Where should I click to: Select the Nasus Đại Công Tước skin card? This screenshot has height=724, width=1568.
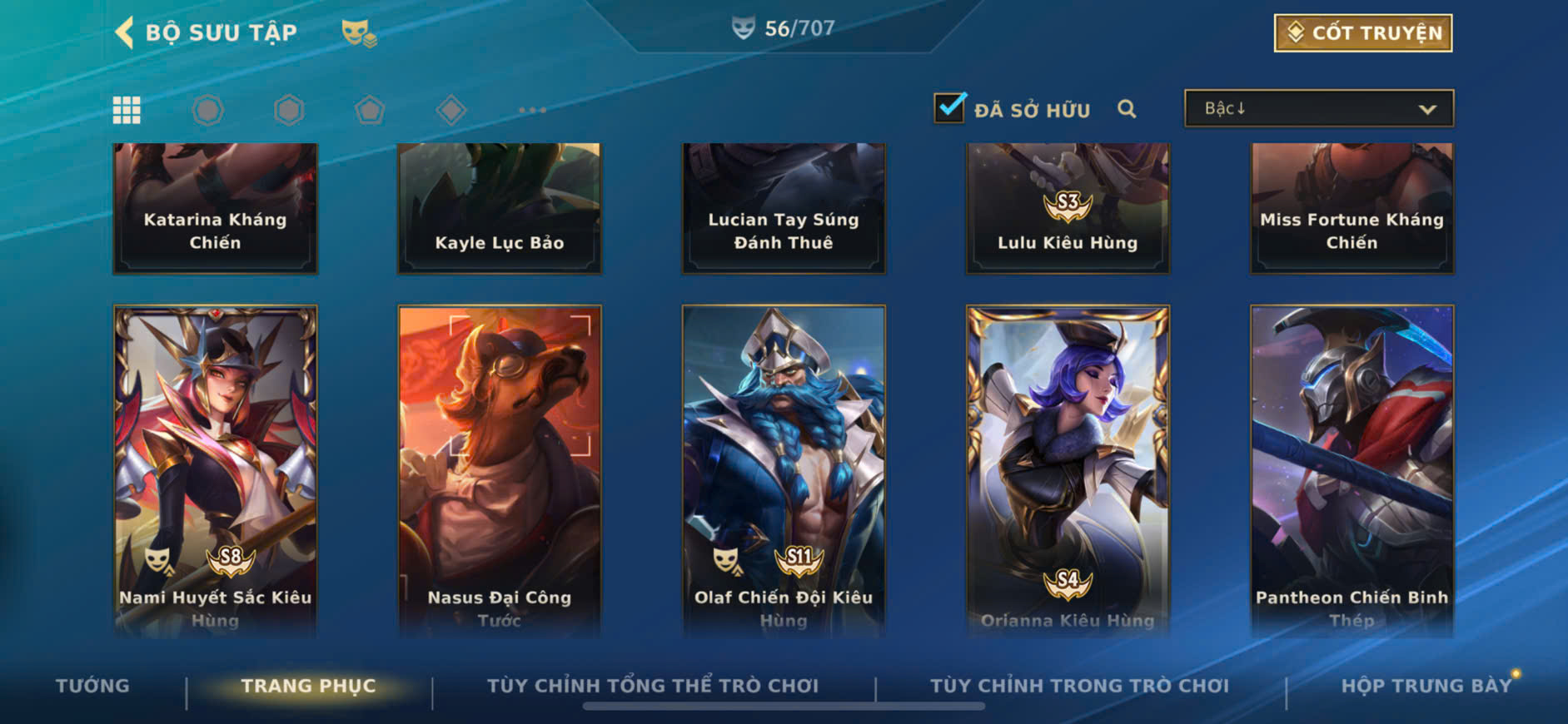point(500,471)
